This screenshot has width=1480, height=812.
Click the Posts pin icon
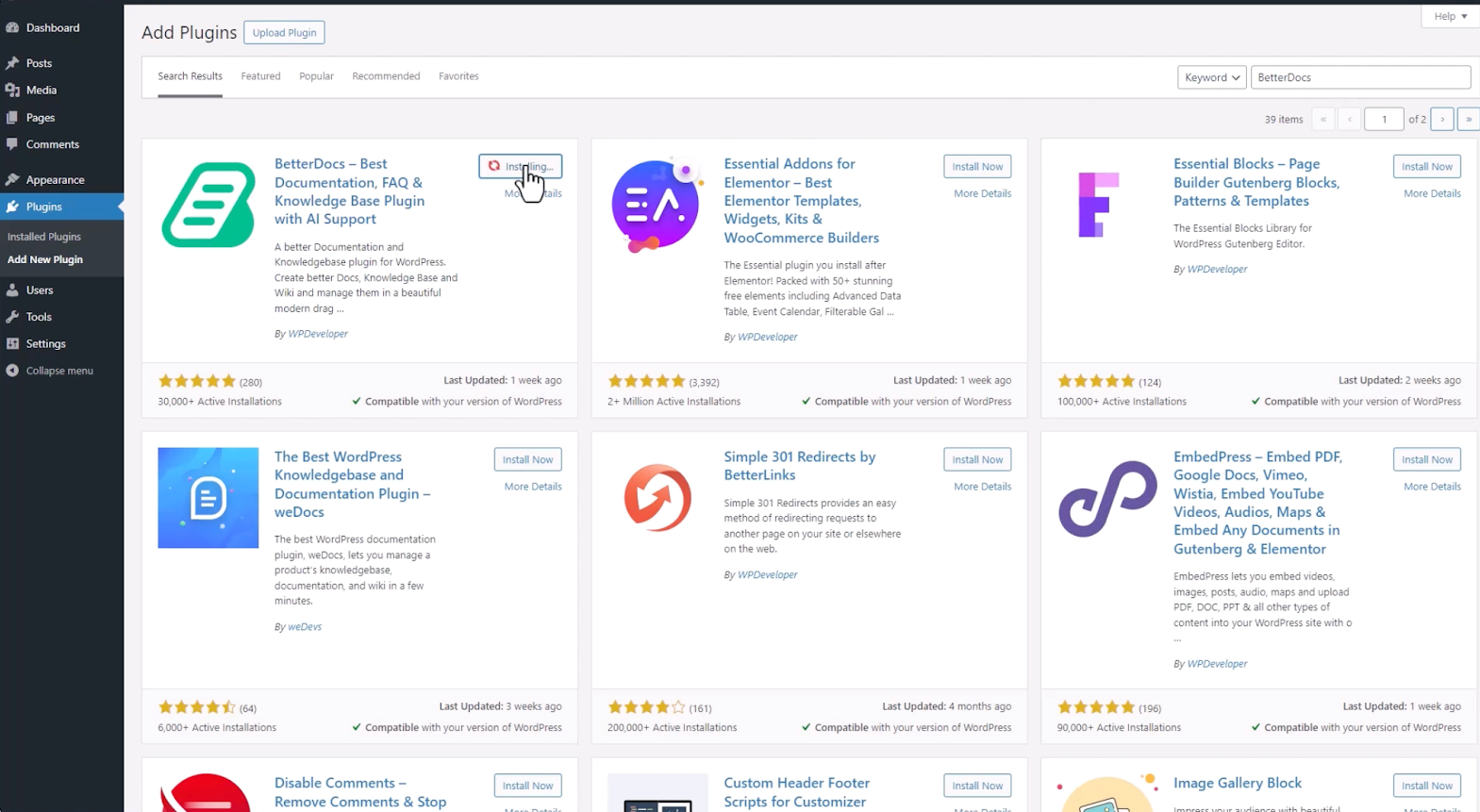[x=12, y=63]
